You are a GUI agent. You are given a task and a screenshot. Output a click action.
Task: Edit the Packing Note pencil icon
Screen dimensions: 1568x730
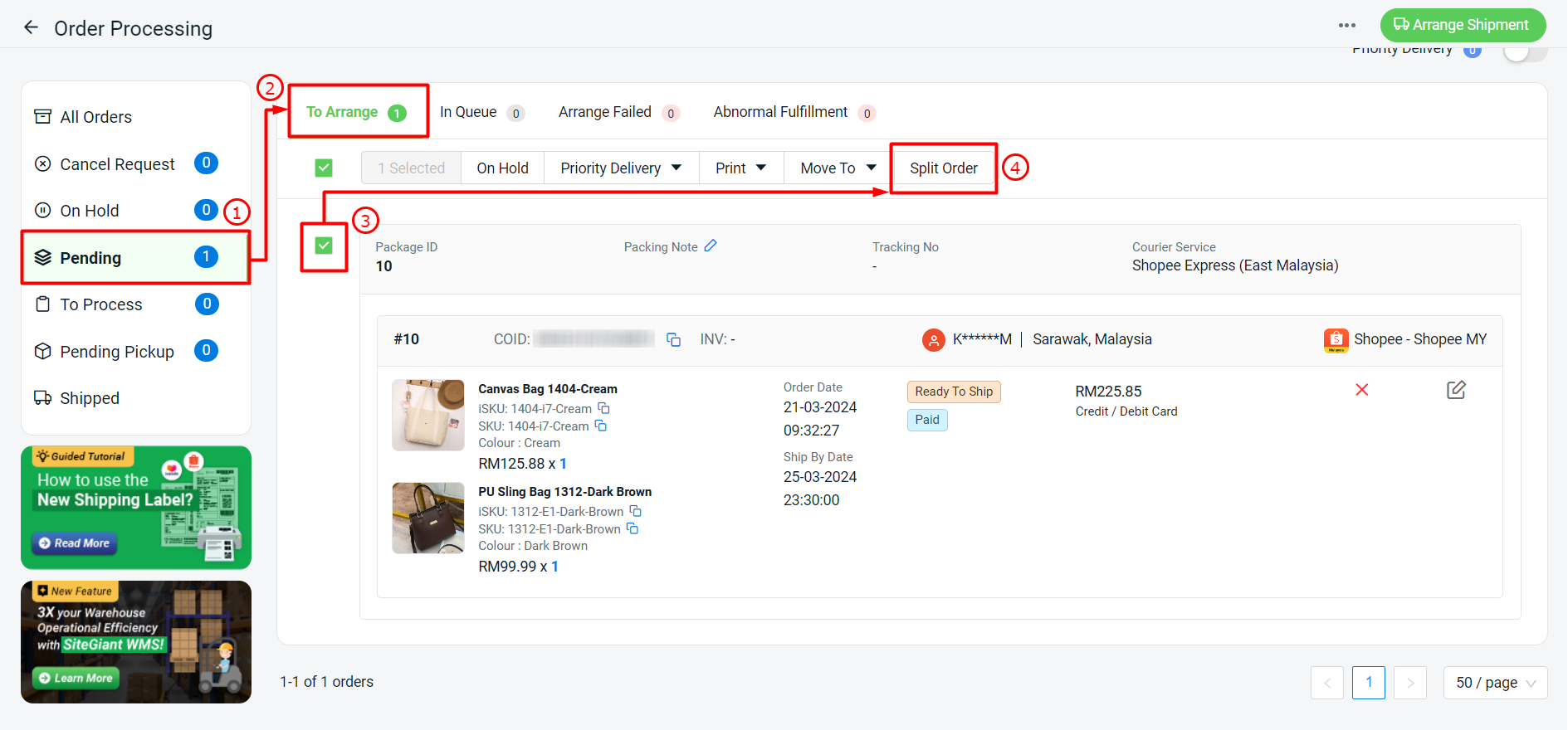click(x=711, y=246)
